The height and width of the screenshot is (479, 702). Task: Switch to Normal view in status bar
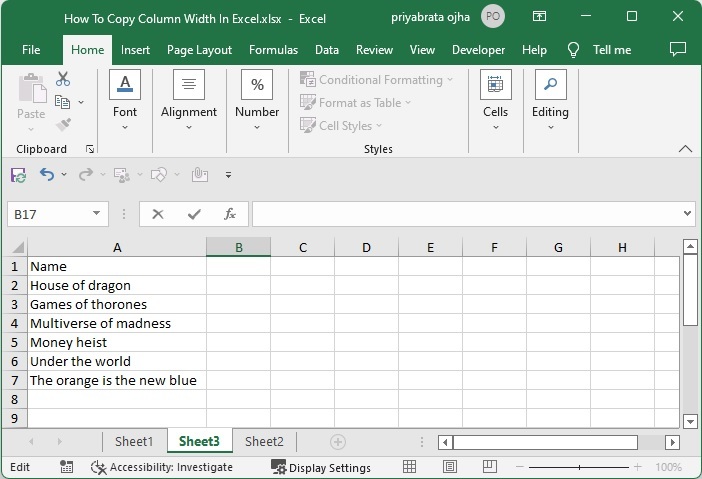pyautogui.click(x=409, y=467)
